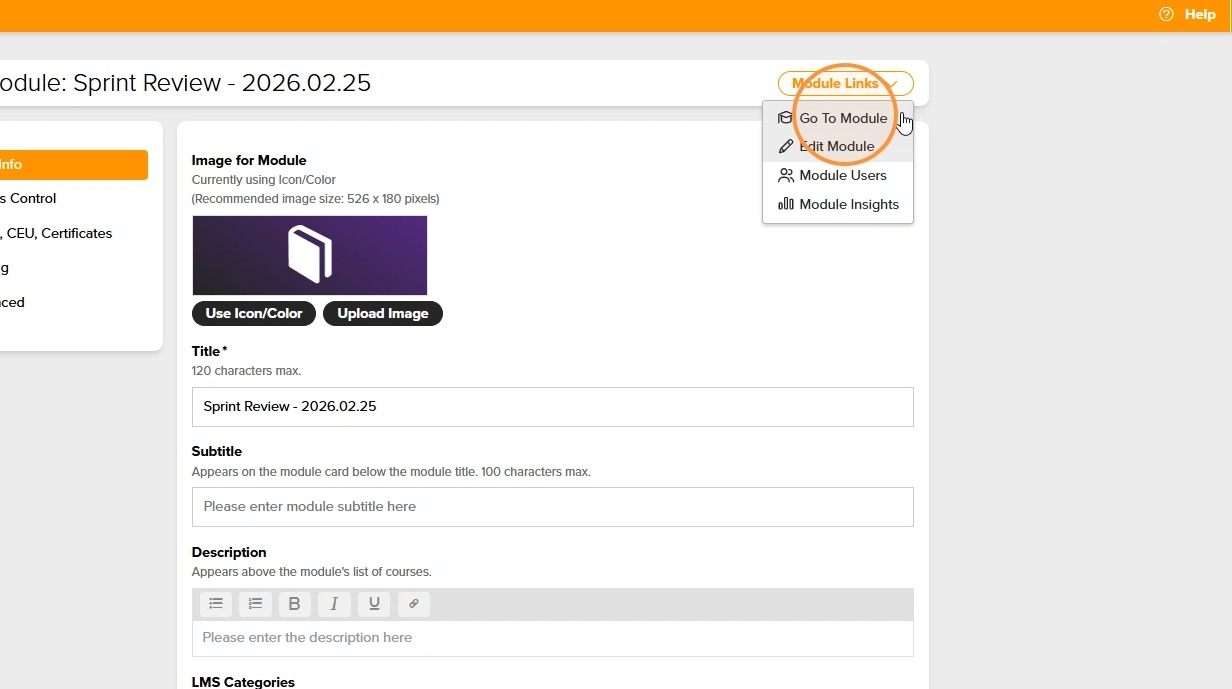This screenshot has height=689, width=1232.
Task: Click the 'Currently using Icon/Color' text
Action: pyautogui.click(x=264, y=180)
